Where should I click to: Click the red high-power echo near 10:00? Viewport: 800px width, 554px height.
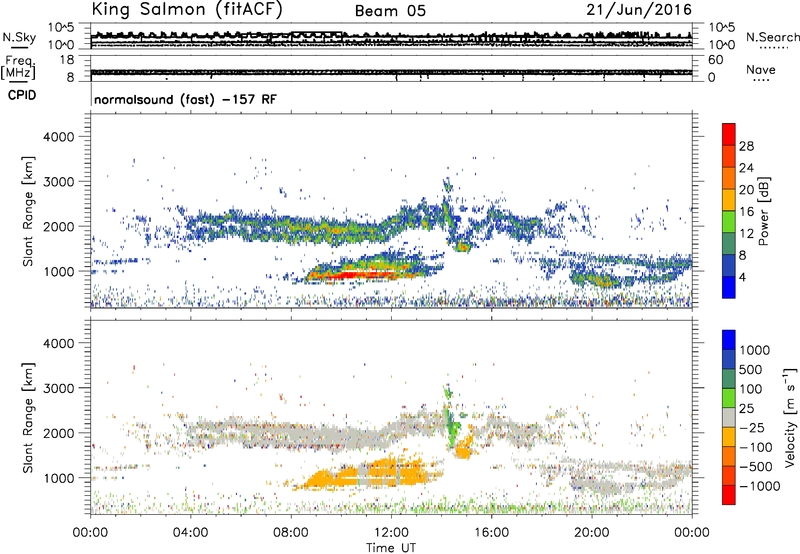352,275
